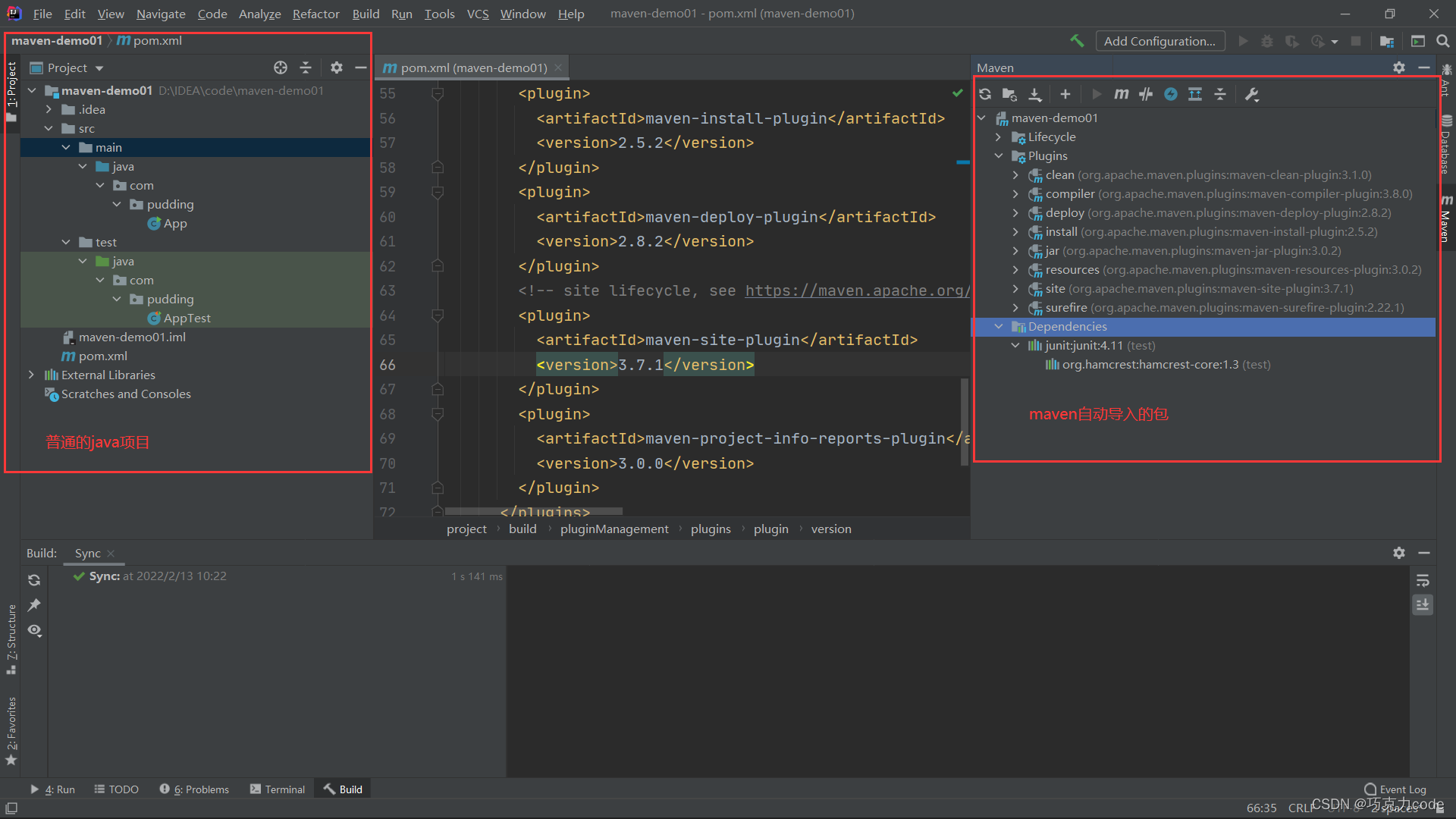The image size is (1456, 819).
Task: Hide the Project tool window
Action: point(361,67)
